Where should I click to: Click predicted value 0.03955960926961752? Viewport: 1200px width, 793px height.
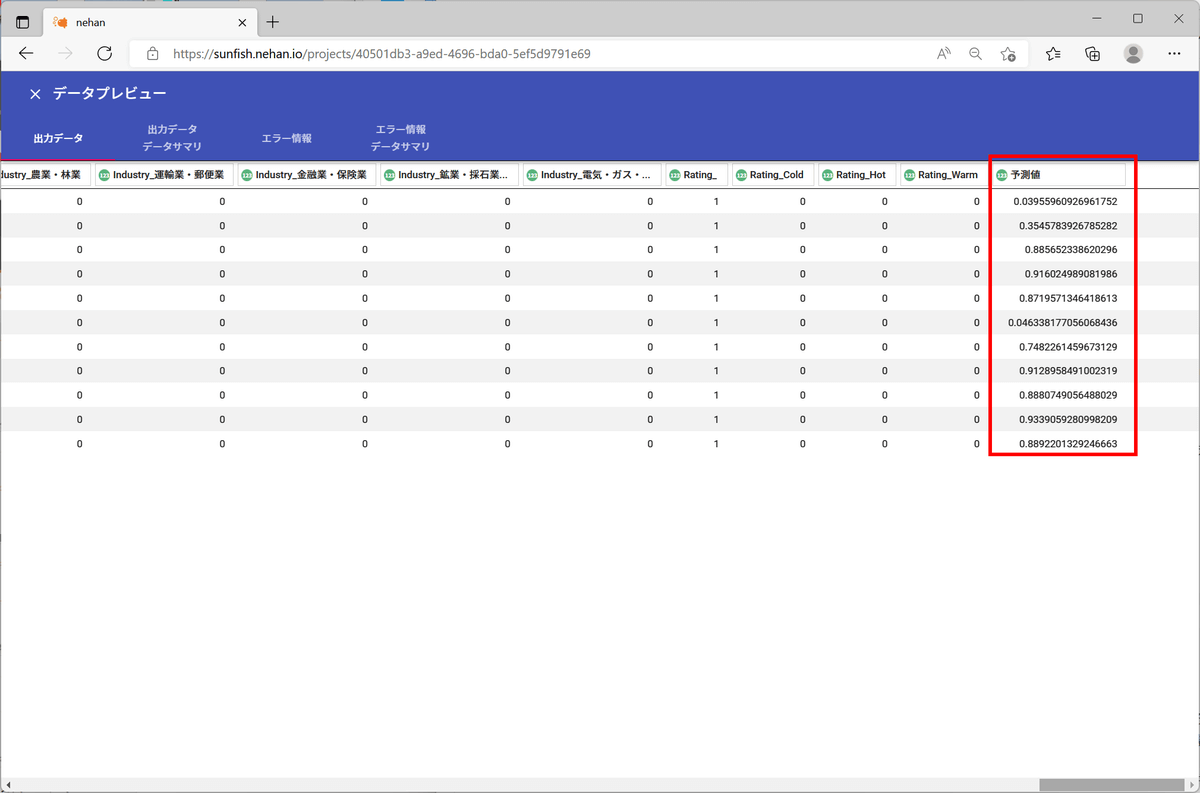tap(1065, 201)
